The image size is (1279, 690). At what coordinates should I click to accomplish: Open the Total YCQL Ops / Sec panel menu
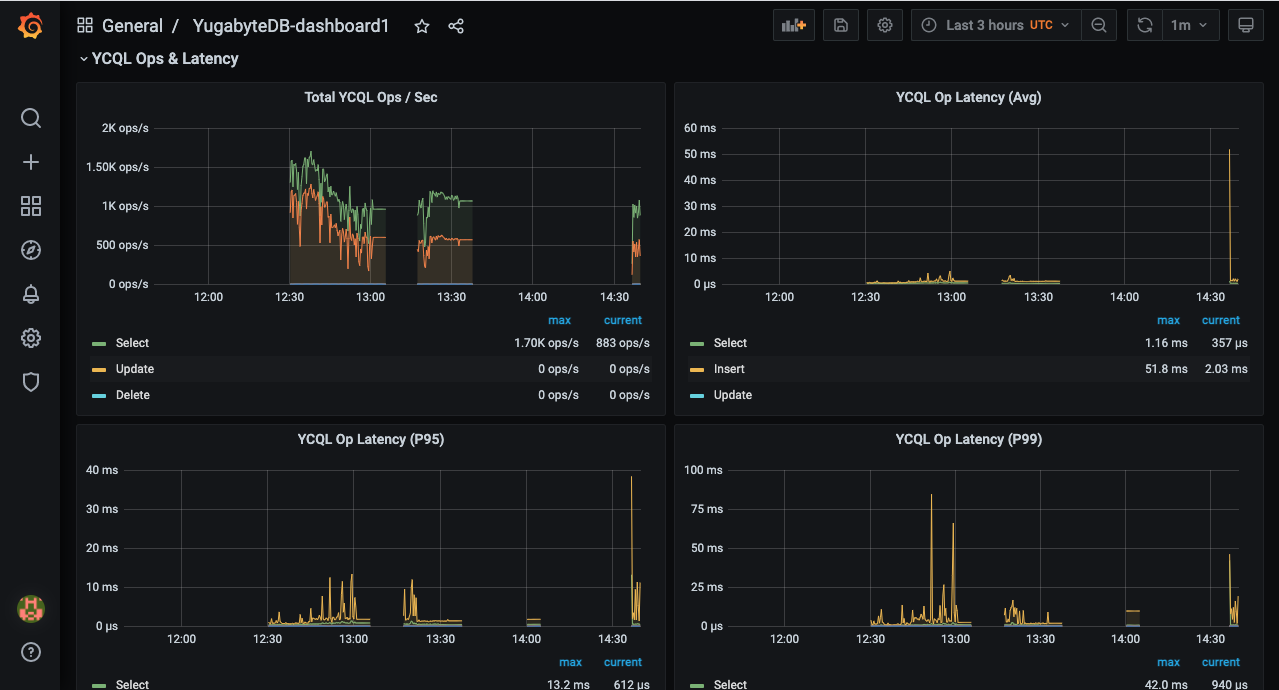370,97
